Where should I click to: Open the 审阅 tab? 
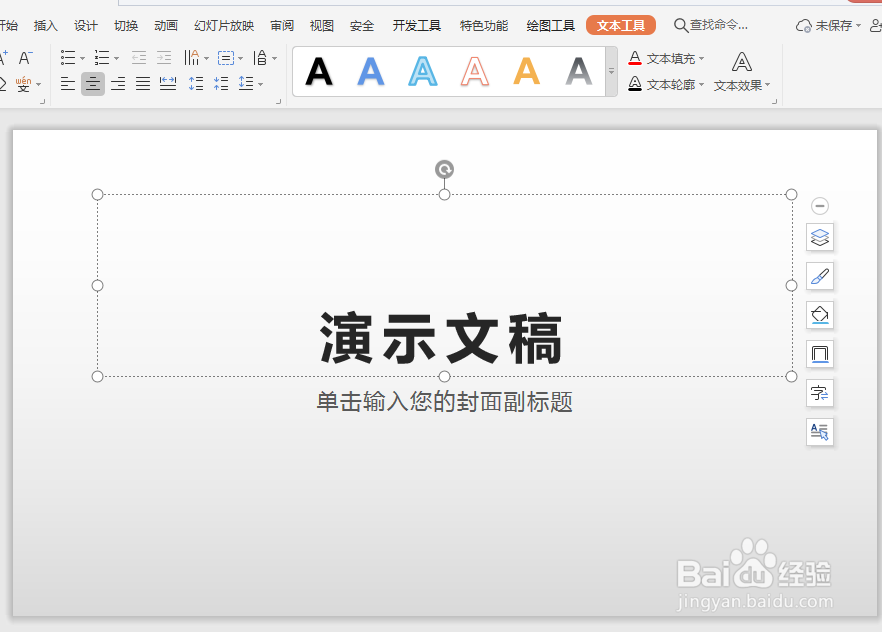tap(282, 26)
